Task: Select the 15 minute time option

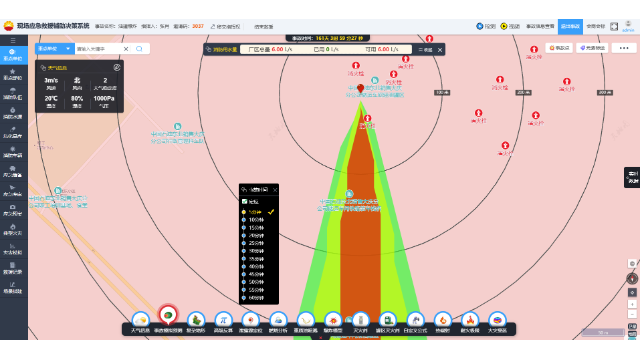Action: (x=254, y=228)
